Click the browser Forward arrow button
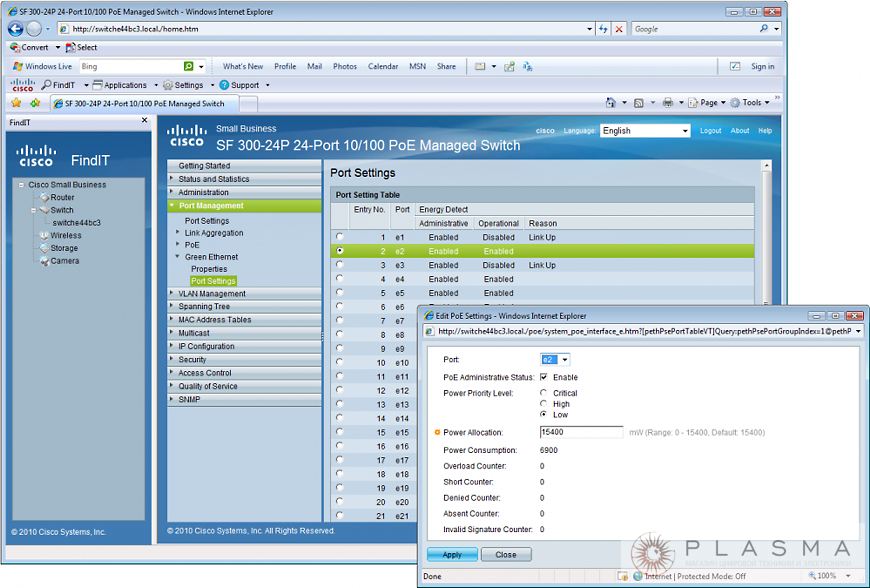Viewport: 870px width, 588px height. tap(34, 29)
